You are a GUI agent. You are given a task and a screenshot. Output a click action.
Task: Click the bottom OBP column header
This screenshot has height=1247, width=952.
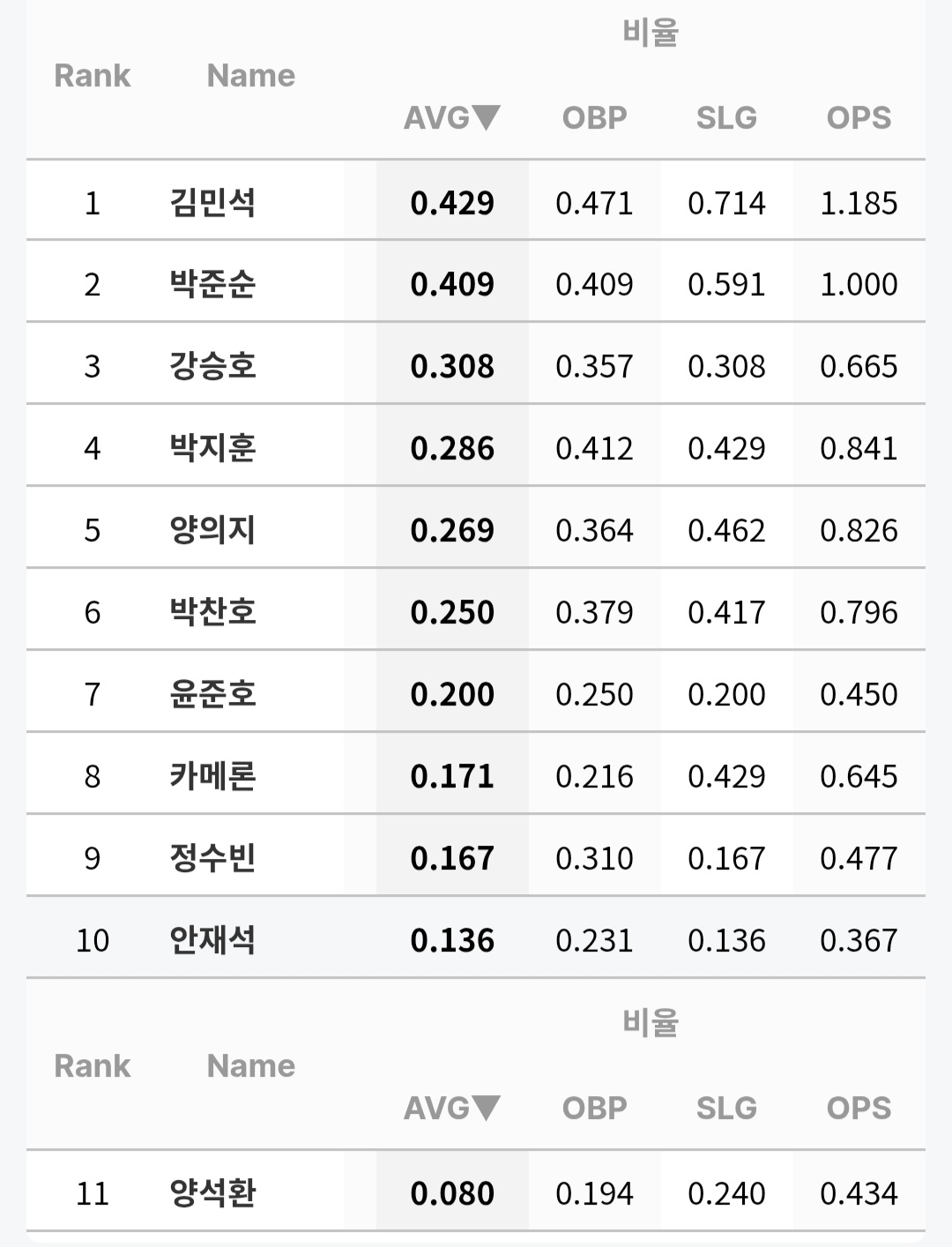594,1108
